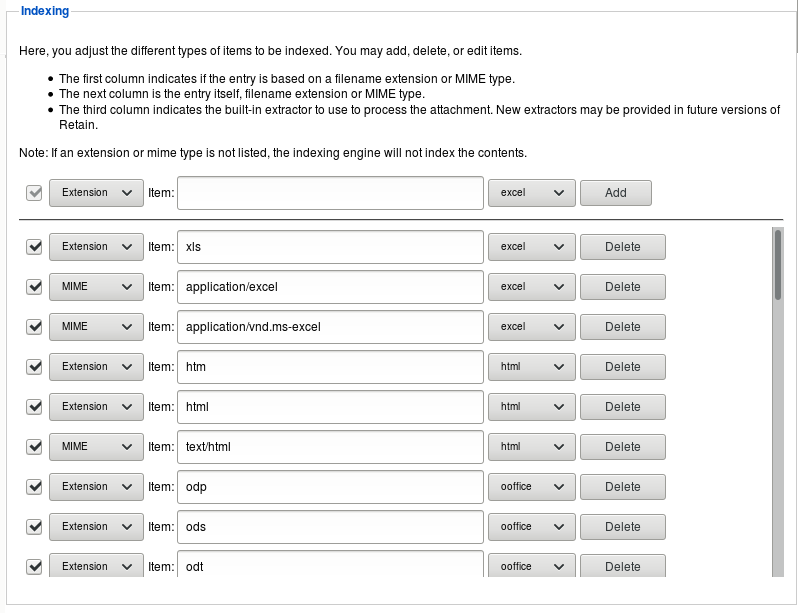The height and width of the screenshot is (613, 805).
Task: Delete the xls entry
Action: pyautogui.click(x=622, y=247)
